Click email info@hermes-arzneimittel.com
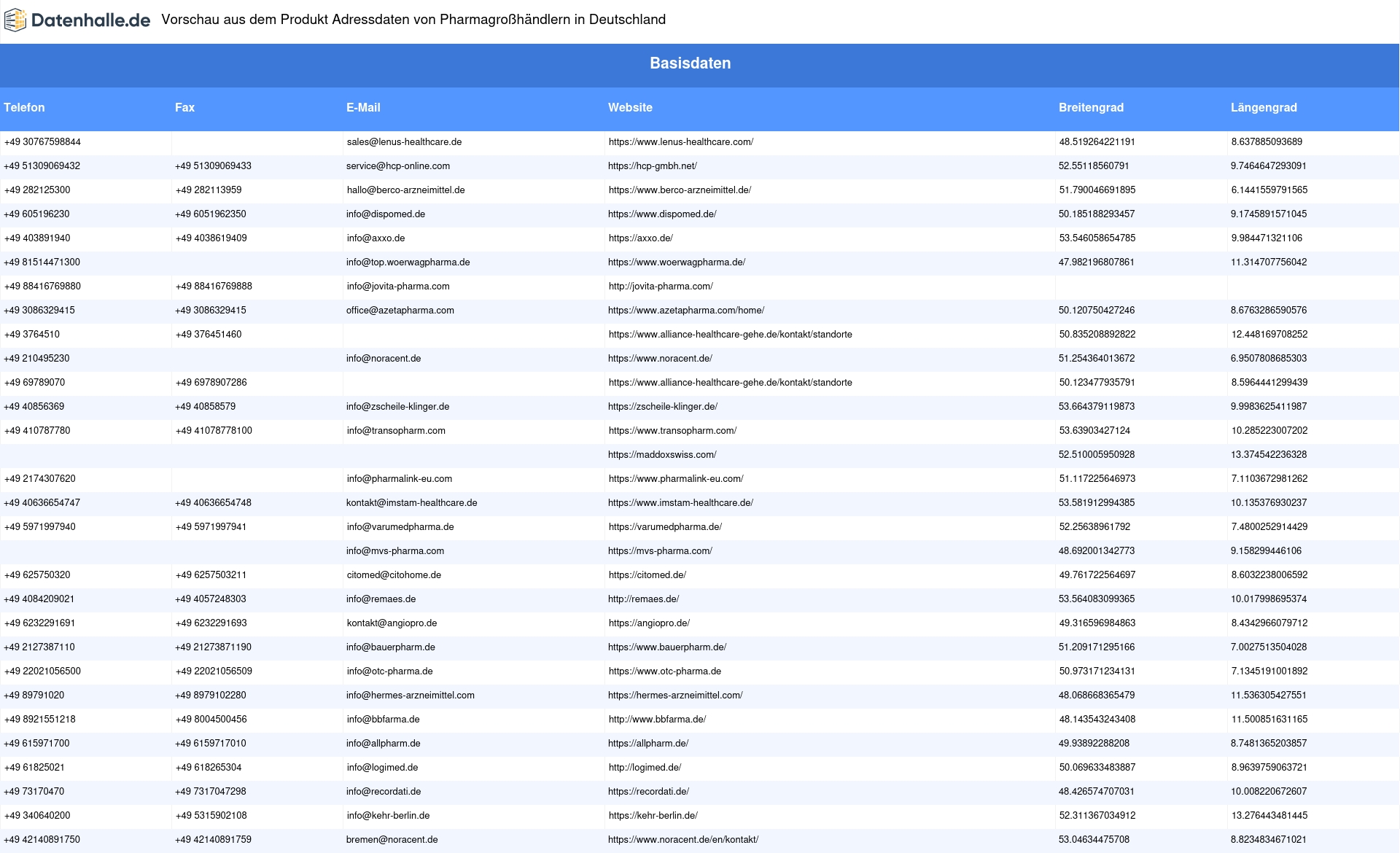The height and width of the screenshot is (853, 1400). pyautogui.click(x=410, y=696)
